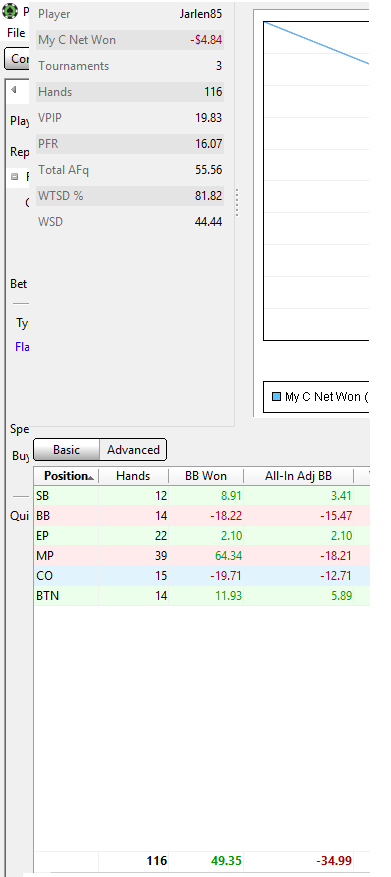Click the EP hands count 22
This screenshot has height=877, width=391.
161,536
